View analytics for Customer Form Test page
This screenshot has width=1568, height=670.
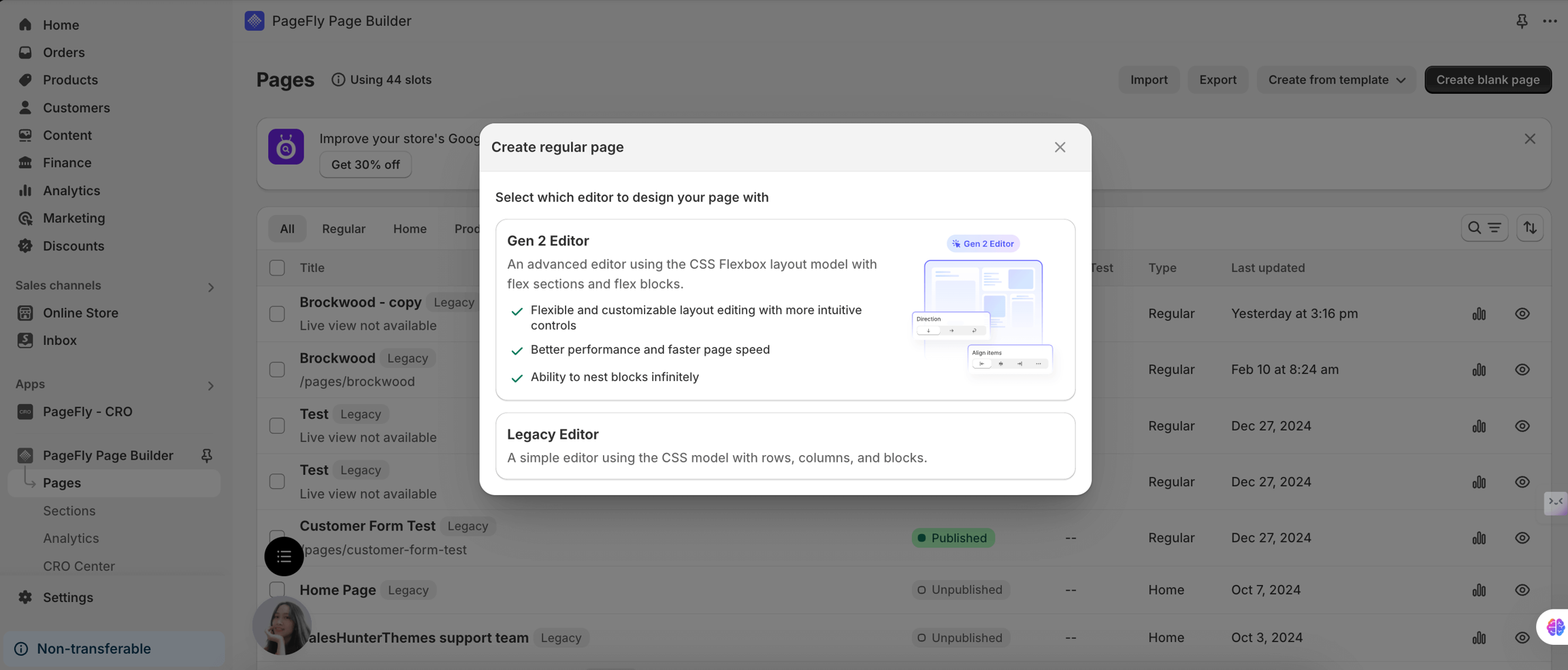tap(1478, 538)
